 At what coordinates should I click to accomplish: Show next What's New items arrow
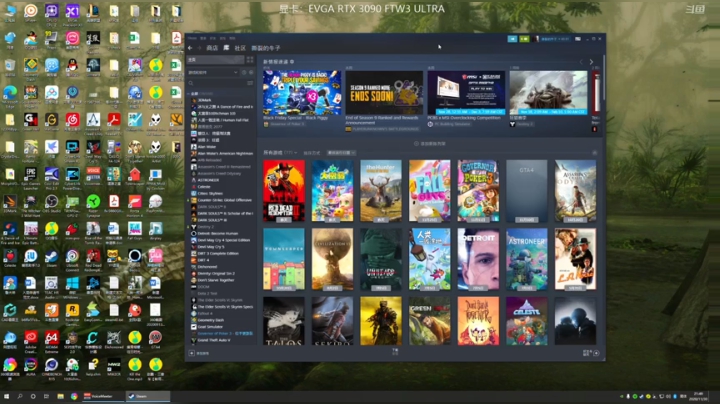click(x=591, y=62)
